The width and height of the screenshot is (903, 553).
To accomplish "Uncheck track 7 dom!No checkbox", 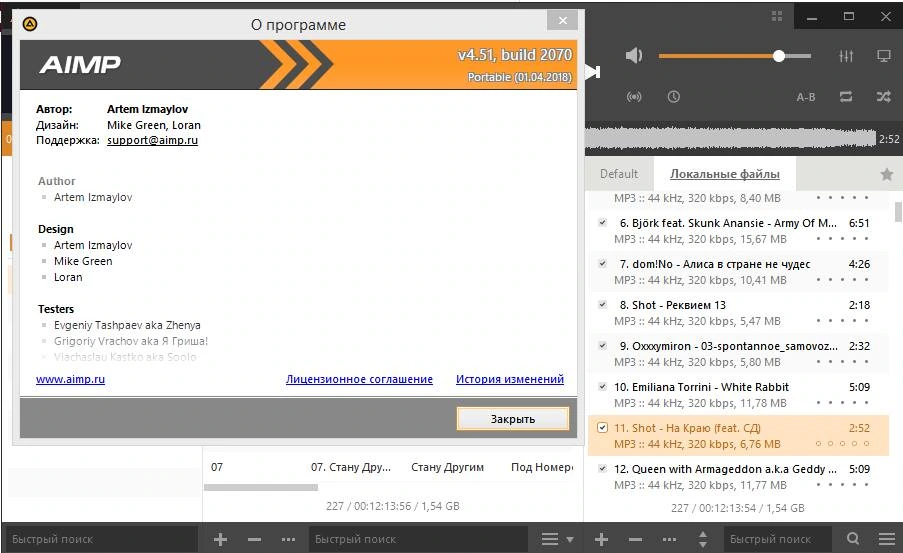I will 602,263.
